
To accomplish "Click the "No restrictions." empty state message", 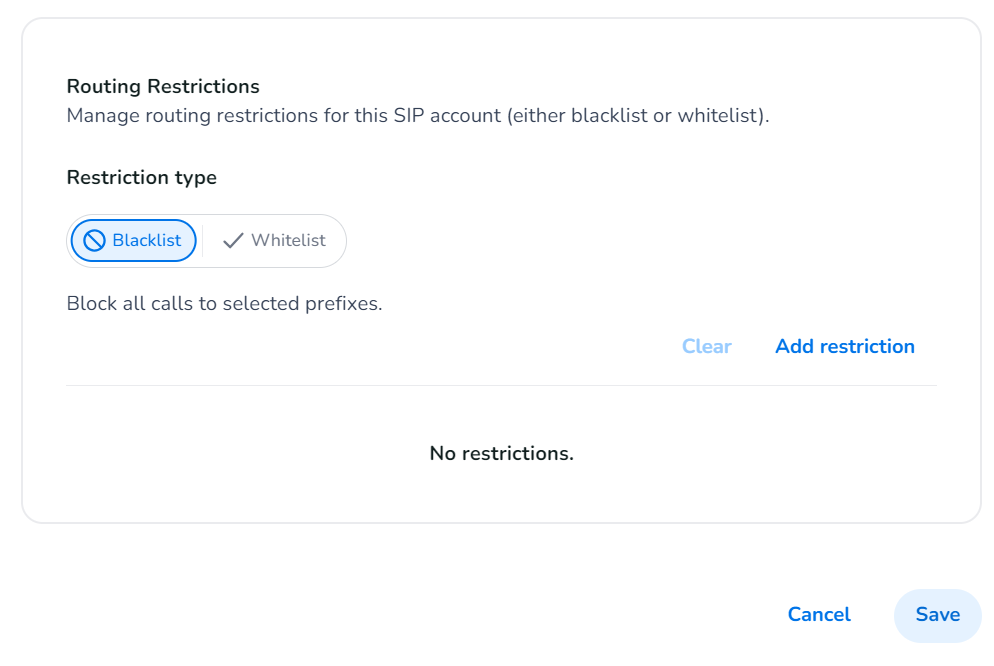I will pos(501,453).
